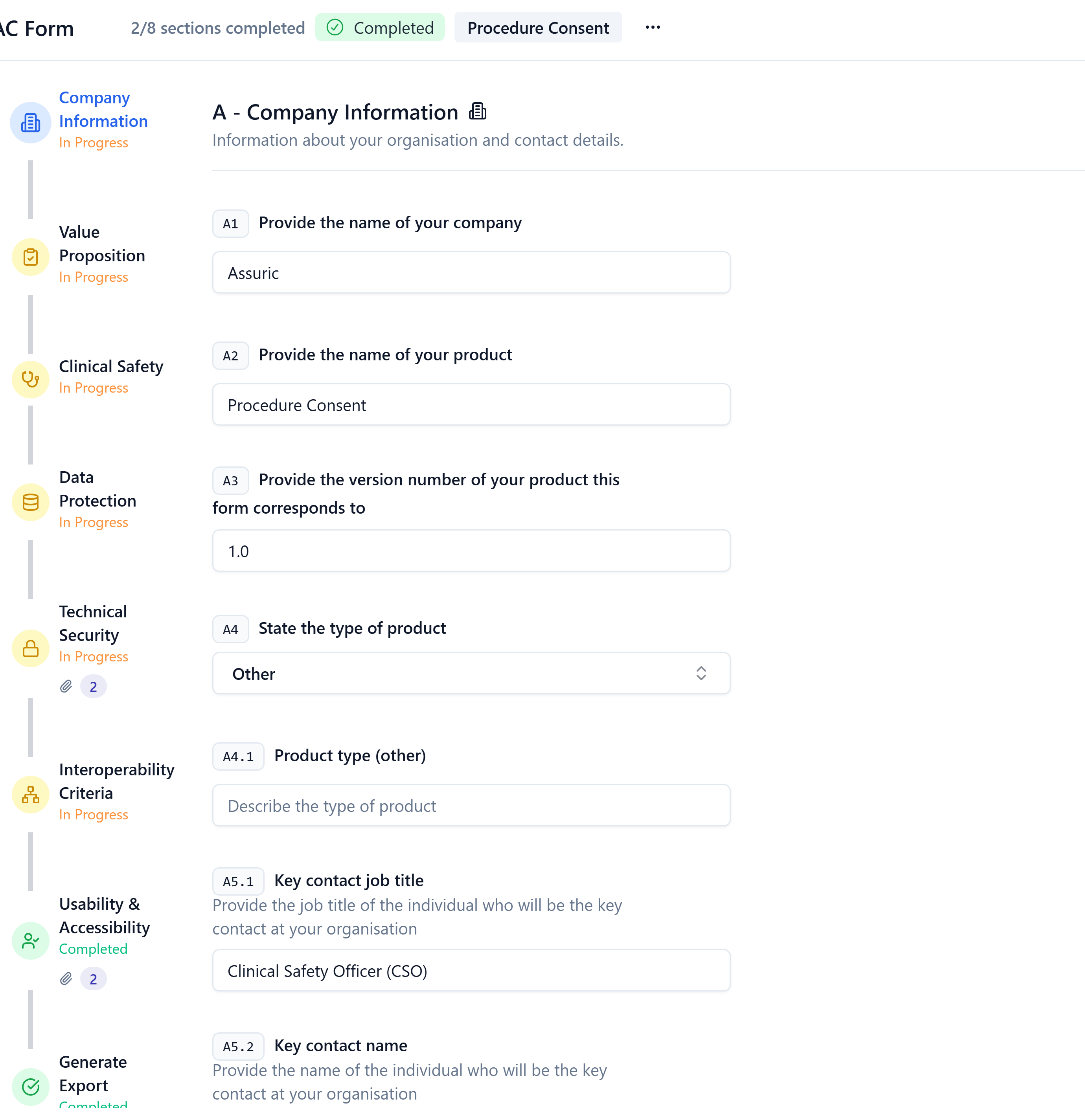Image resolution: width=1085 pixels, height=1120 pixels.
Task: Open Interoperability Criteria network icon
Action: pyautogui.click(x=30, y=795)
